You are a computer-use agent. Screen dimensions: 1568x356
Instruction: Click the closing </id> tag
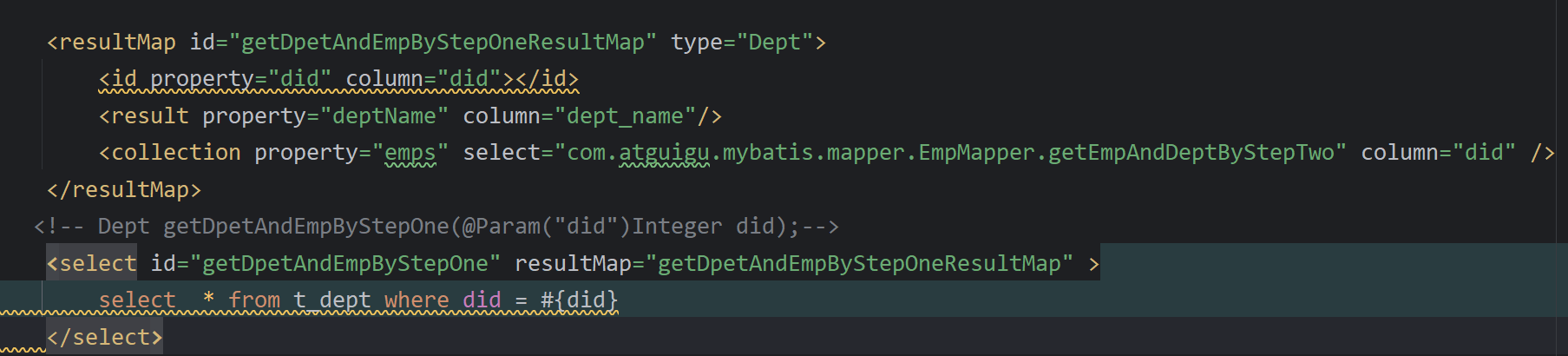pyautogui.click(x=547, y=79)
